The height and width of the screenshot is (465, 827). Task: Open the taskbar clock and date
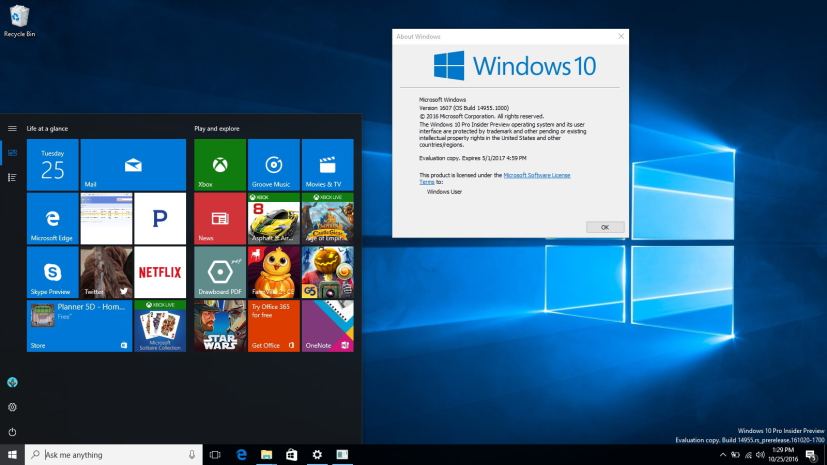pos(783,454)
